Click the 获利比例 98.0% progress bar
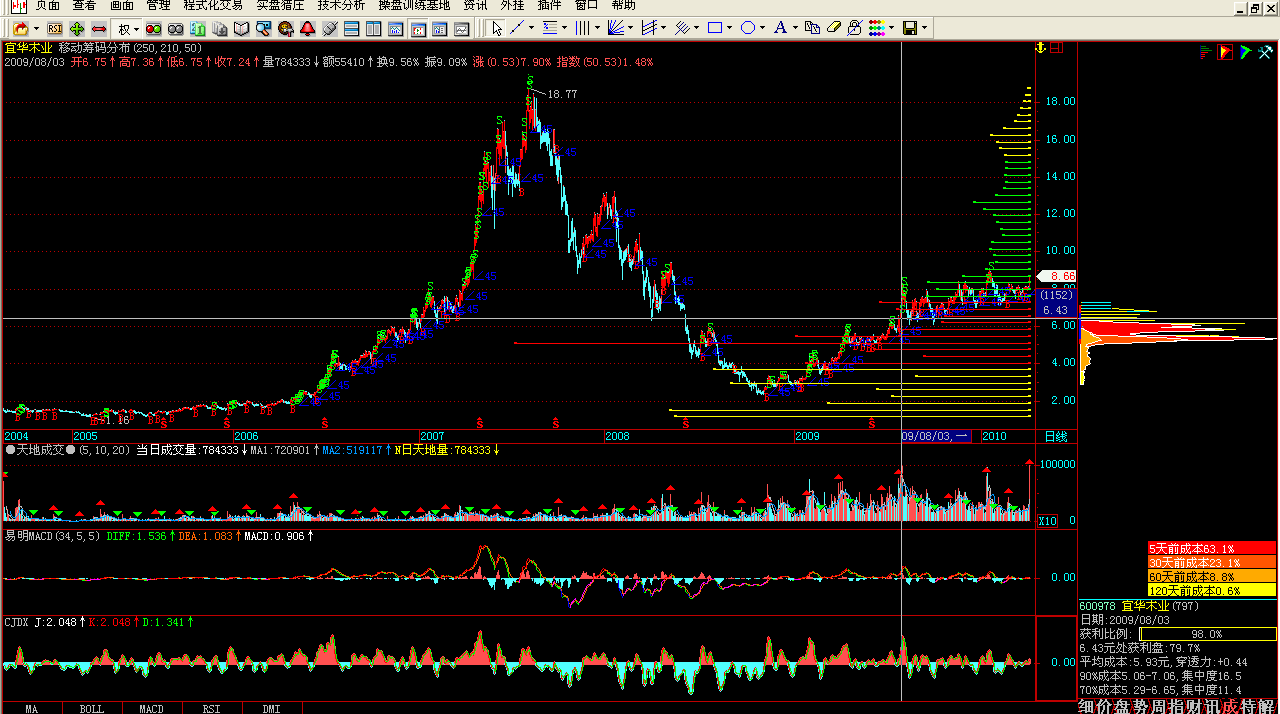This screenshot has height=714, width=1280. click(x=1208, y=634)
